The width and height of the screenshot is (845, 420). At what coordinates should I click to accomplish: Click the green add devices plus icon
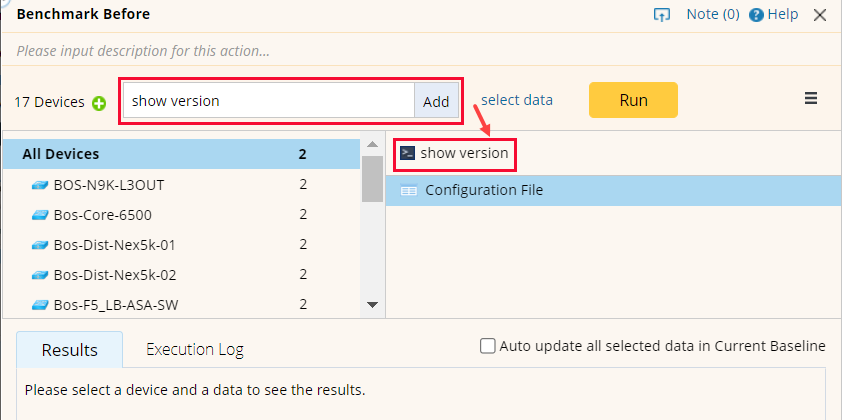coord(99,102)
